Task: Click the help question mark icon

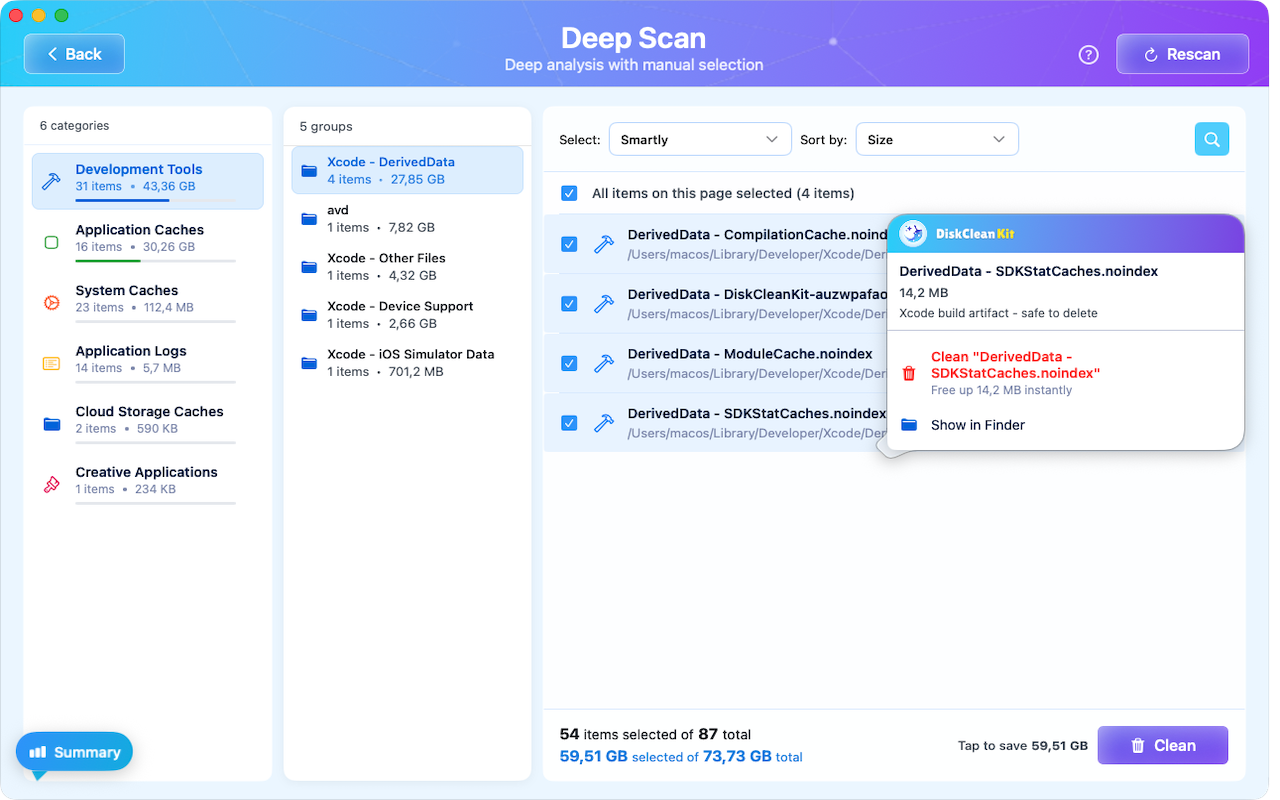Action: pos(1088,55)
